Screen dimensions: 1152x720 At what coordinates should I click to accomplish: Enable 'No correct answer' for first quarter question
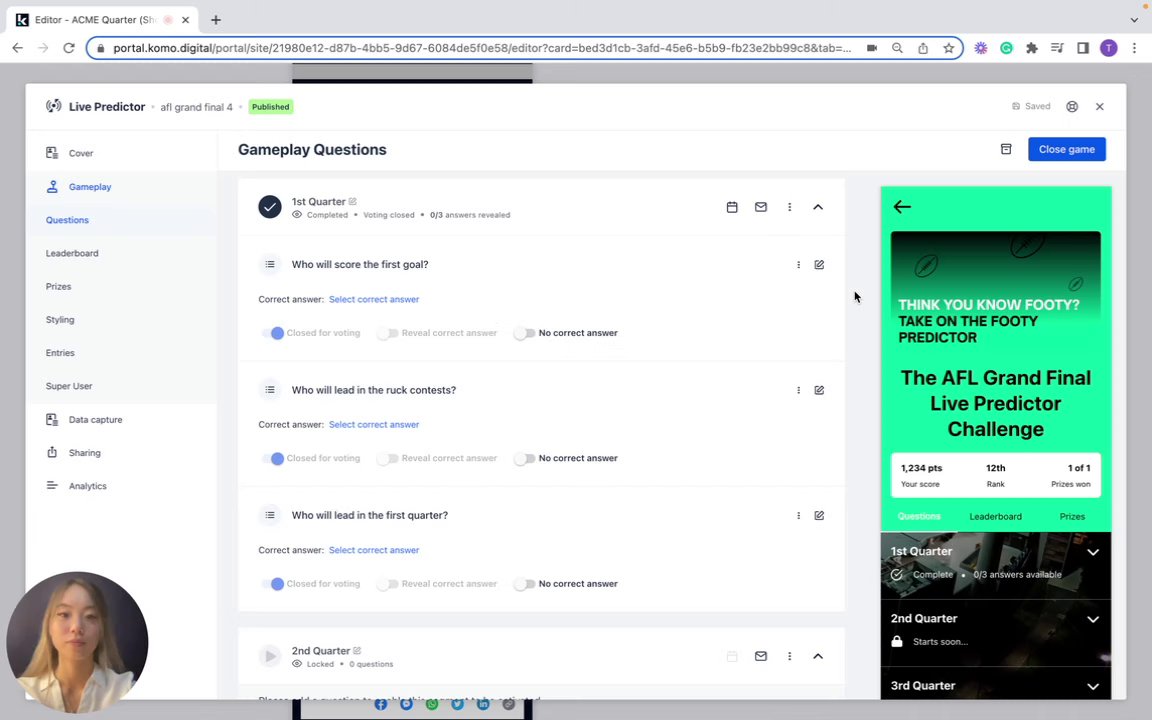(525, 584)
